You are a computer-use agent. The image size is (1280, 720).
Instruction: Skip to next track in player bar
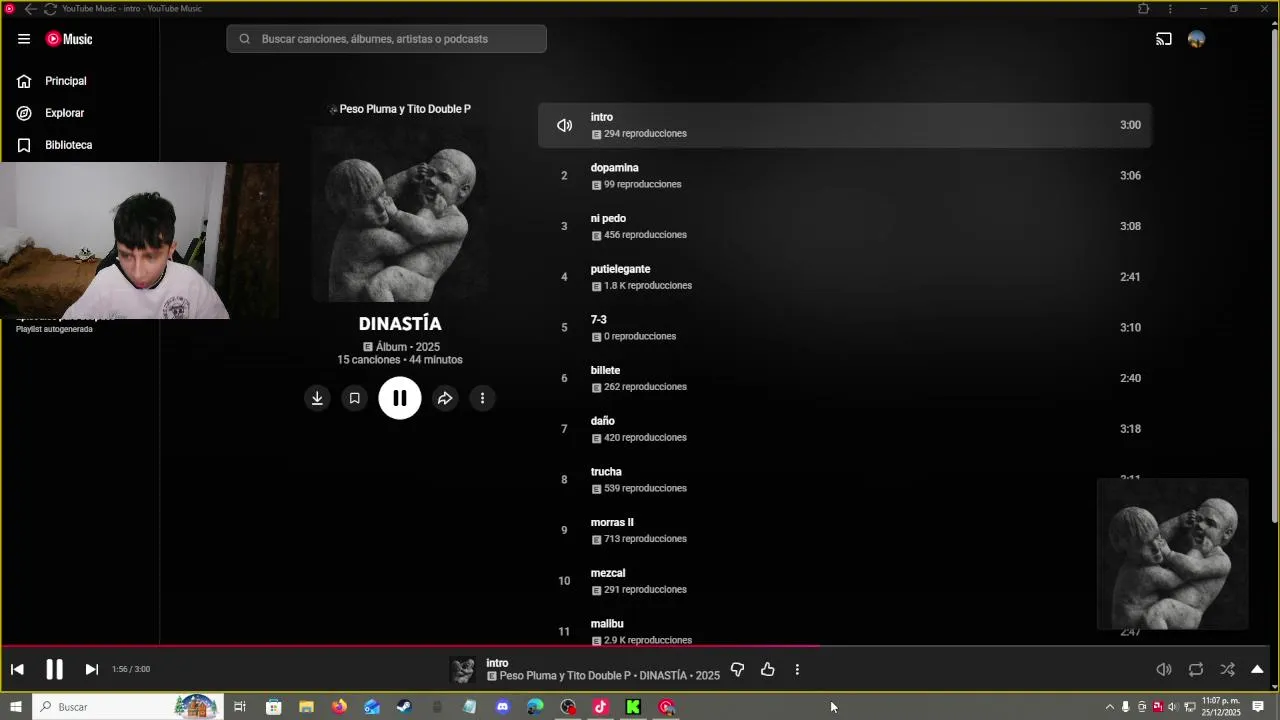coord(91,669)
